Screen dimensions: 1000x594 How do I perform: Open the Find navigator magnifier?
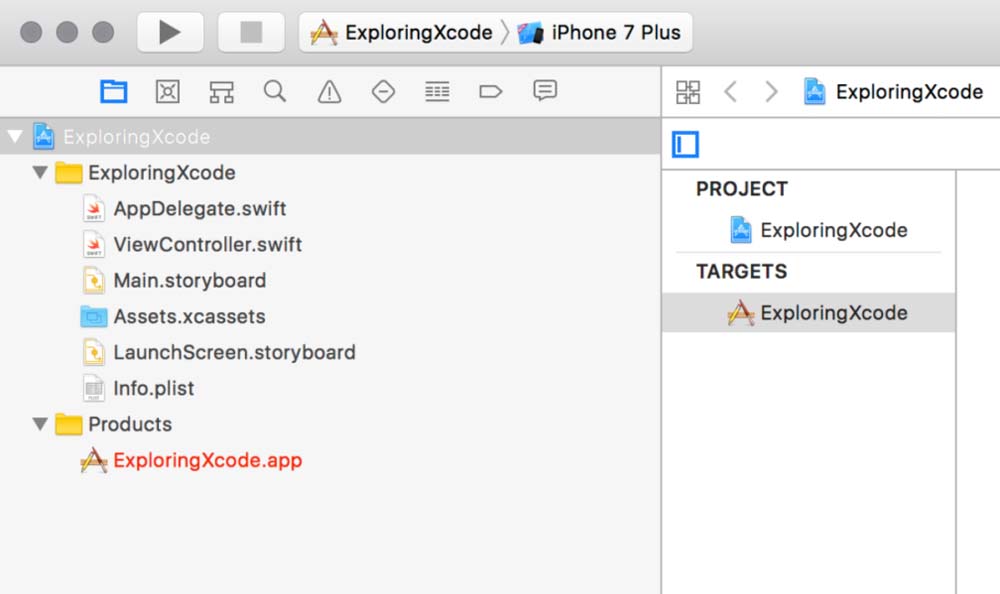[275, 92]
